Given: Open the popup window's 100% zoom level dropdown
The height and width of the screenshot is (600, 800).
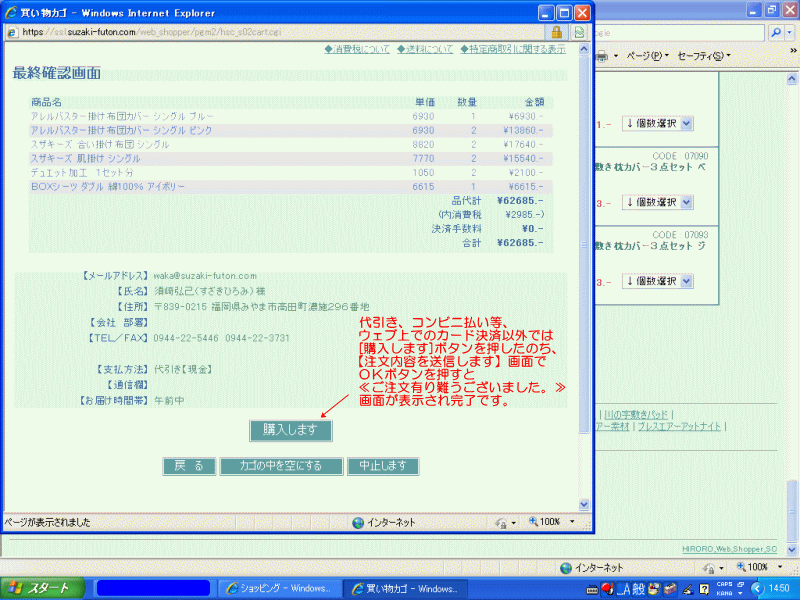Looking at the screenshot, I should click(572, 522).
